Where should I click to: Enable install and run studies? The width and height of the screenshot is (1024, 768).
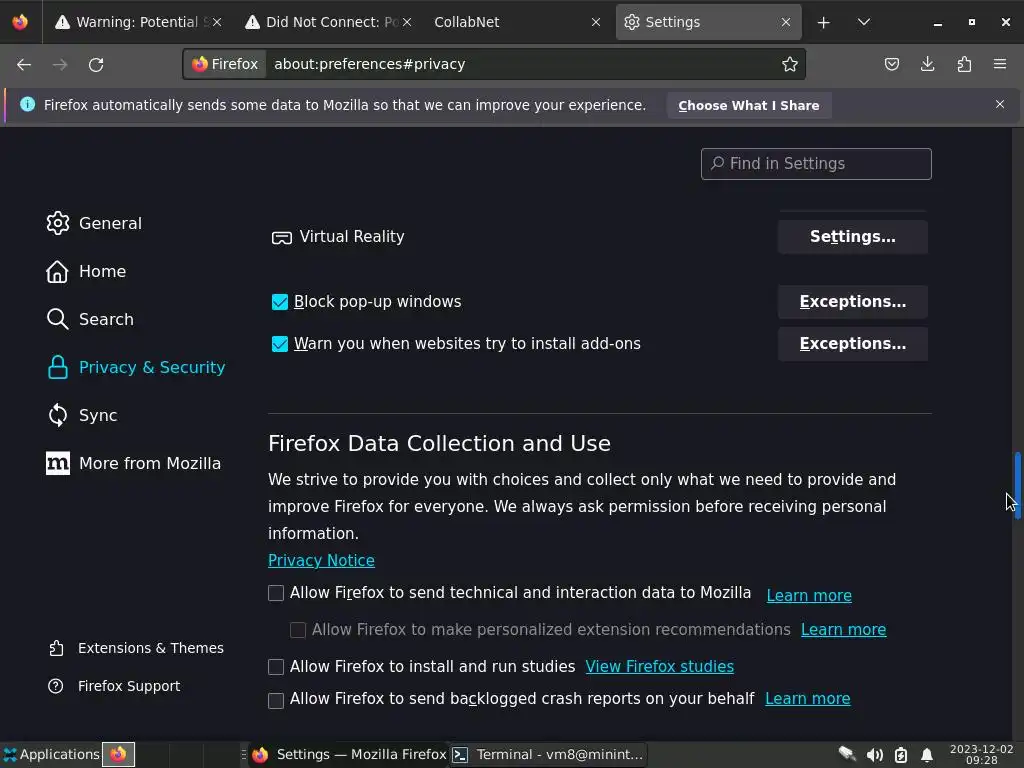pyautogui.click(x=276, y=667)
